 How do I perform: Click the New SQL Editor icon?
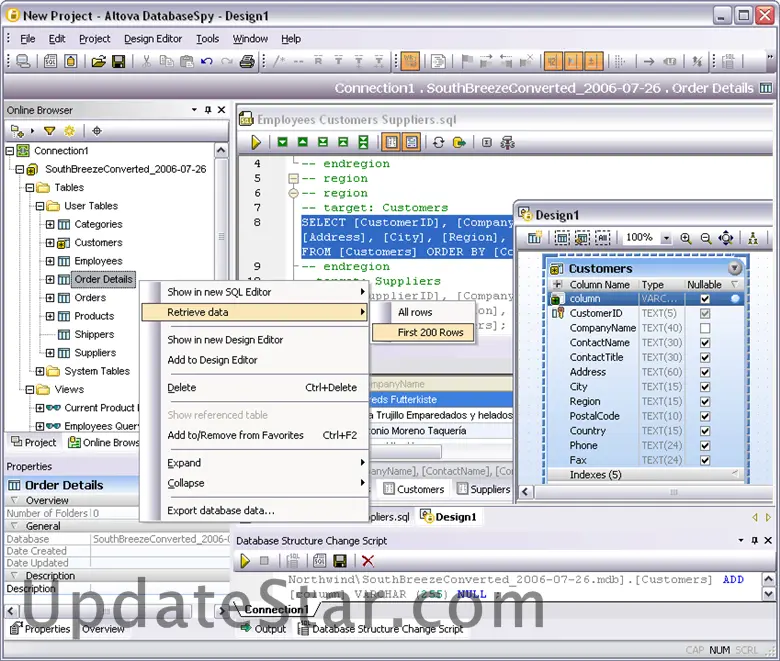[x=50, y=61]
